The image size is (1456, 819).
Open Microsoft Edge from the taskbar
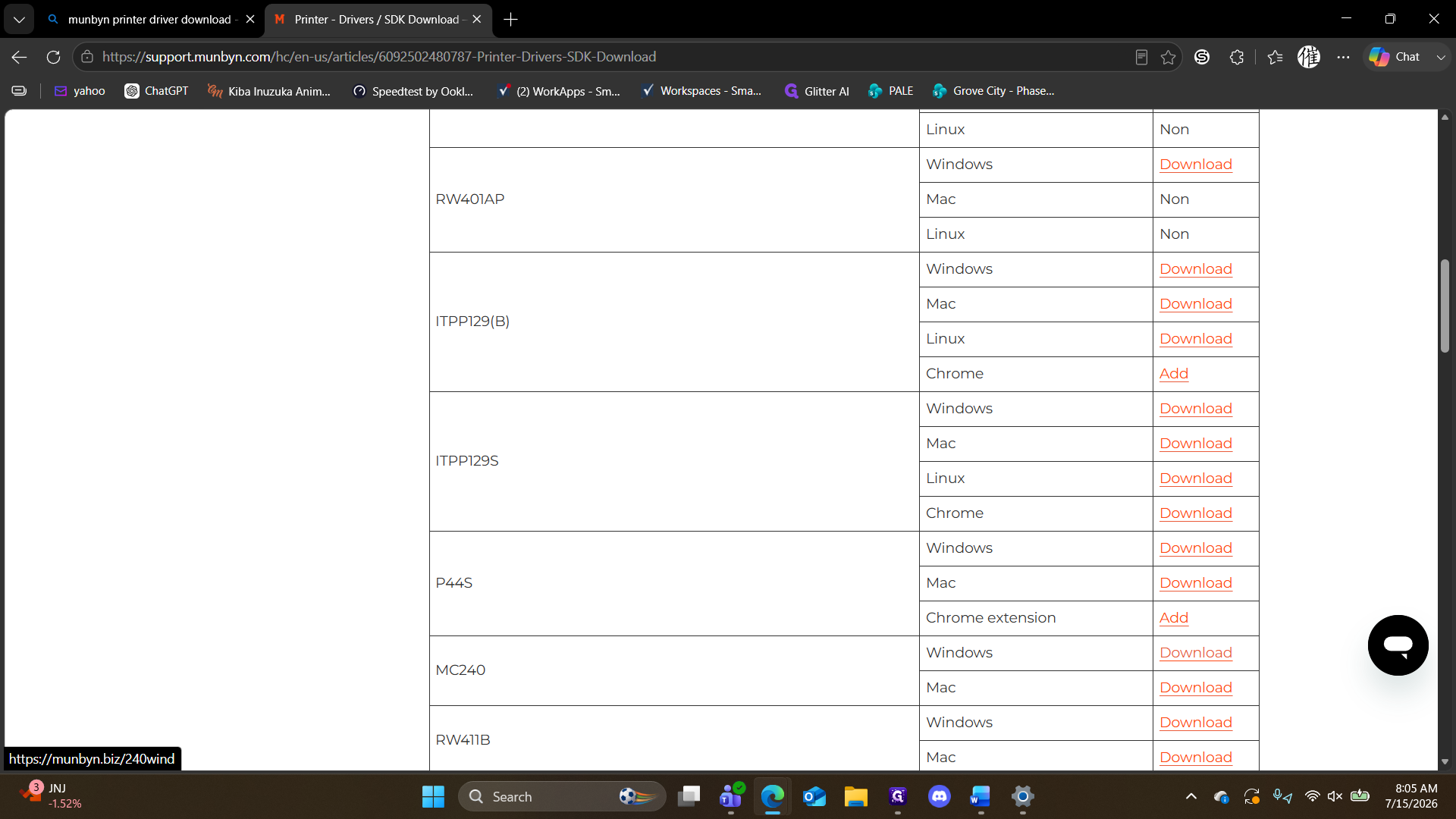(773, 796)
